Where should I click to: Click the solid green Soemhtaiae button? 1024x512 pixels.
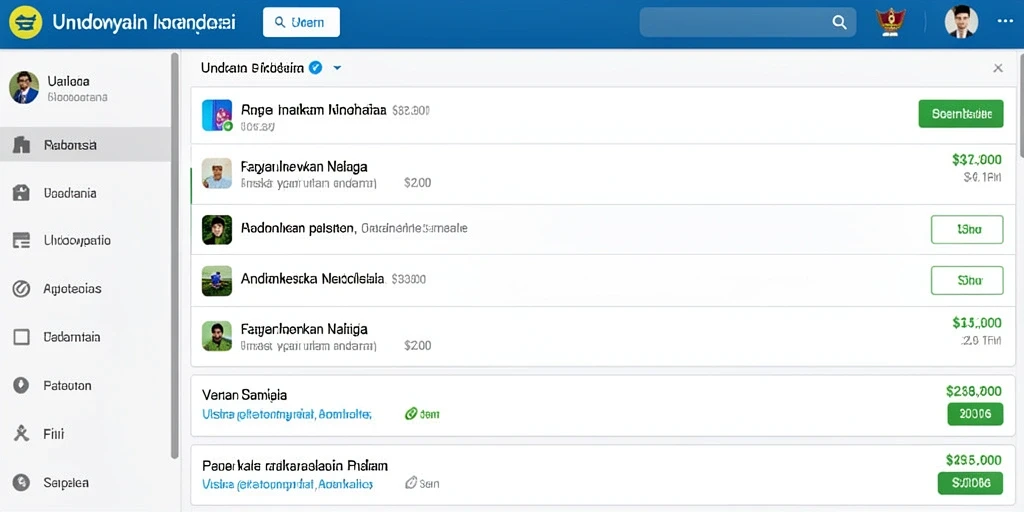[x=961, y=114]
